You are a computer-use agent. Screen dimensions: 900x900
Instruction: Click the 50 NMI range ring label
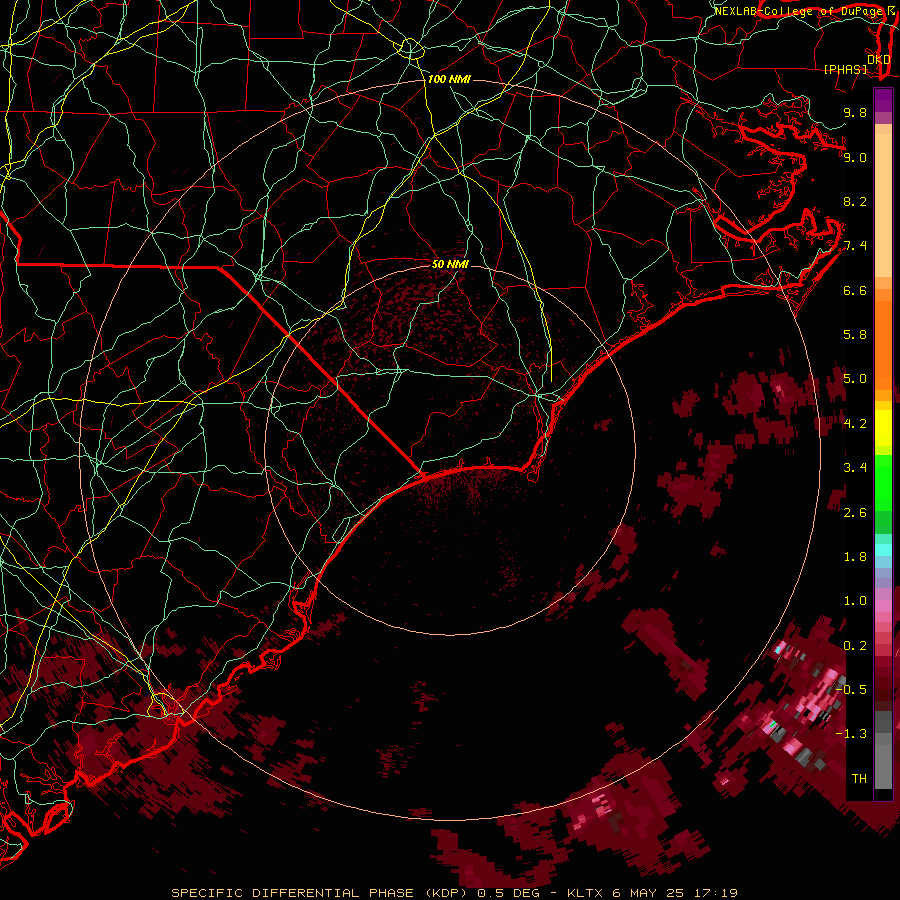pyautogui.click(x=450, y=265)
